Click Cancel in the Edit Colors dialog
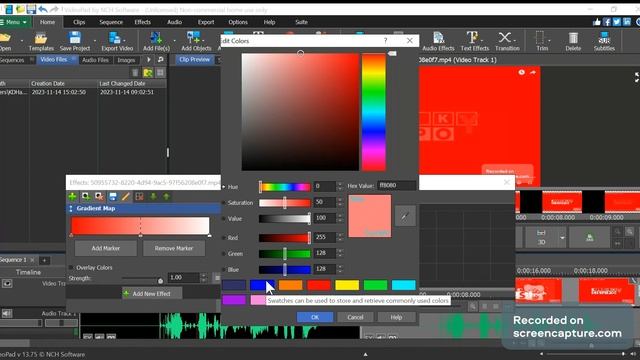Image resolution: width=640 pixels, height=360 pixels. (355, 317)
